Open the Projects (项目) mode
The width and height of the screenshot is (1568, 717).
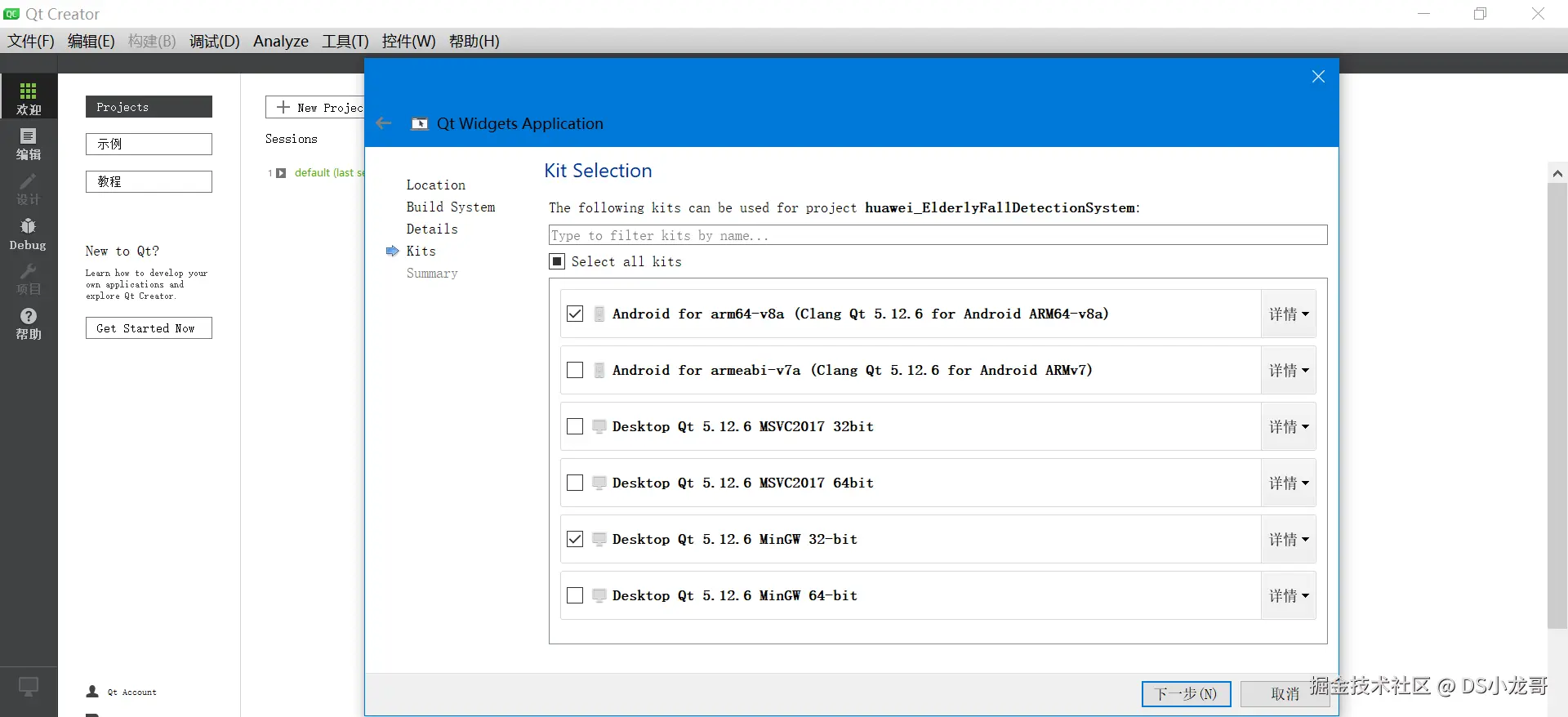coord(29,278)
